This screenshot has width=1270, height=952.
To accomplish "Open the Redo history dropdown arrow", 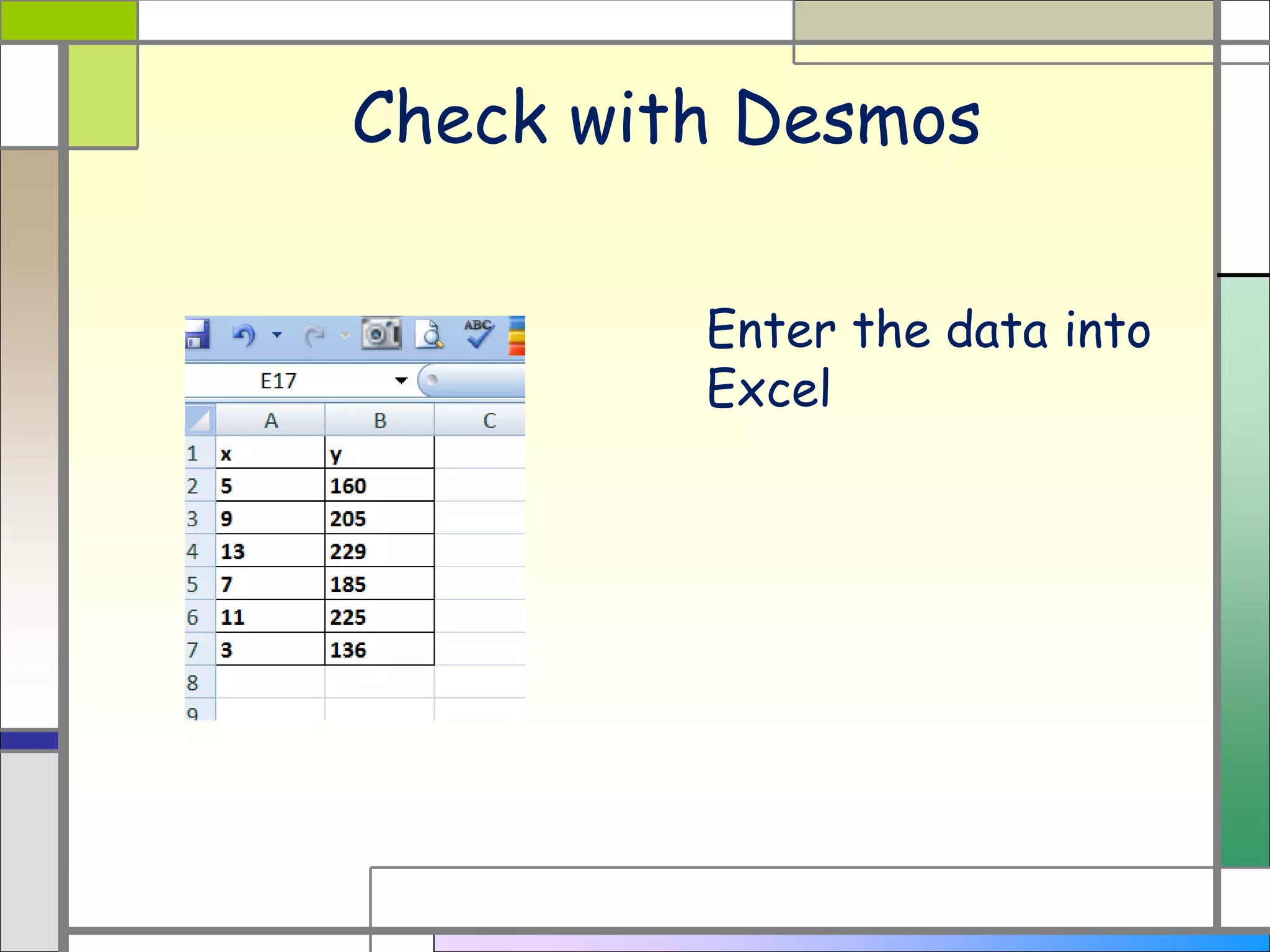I will point(345,336).
